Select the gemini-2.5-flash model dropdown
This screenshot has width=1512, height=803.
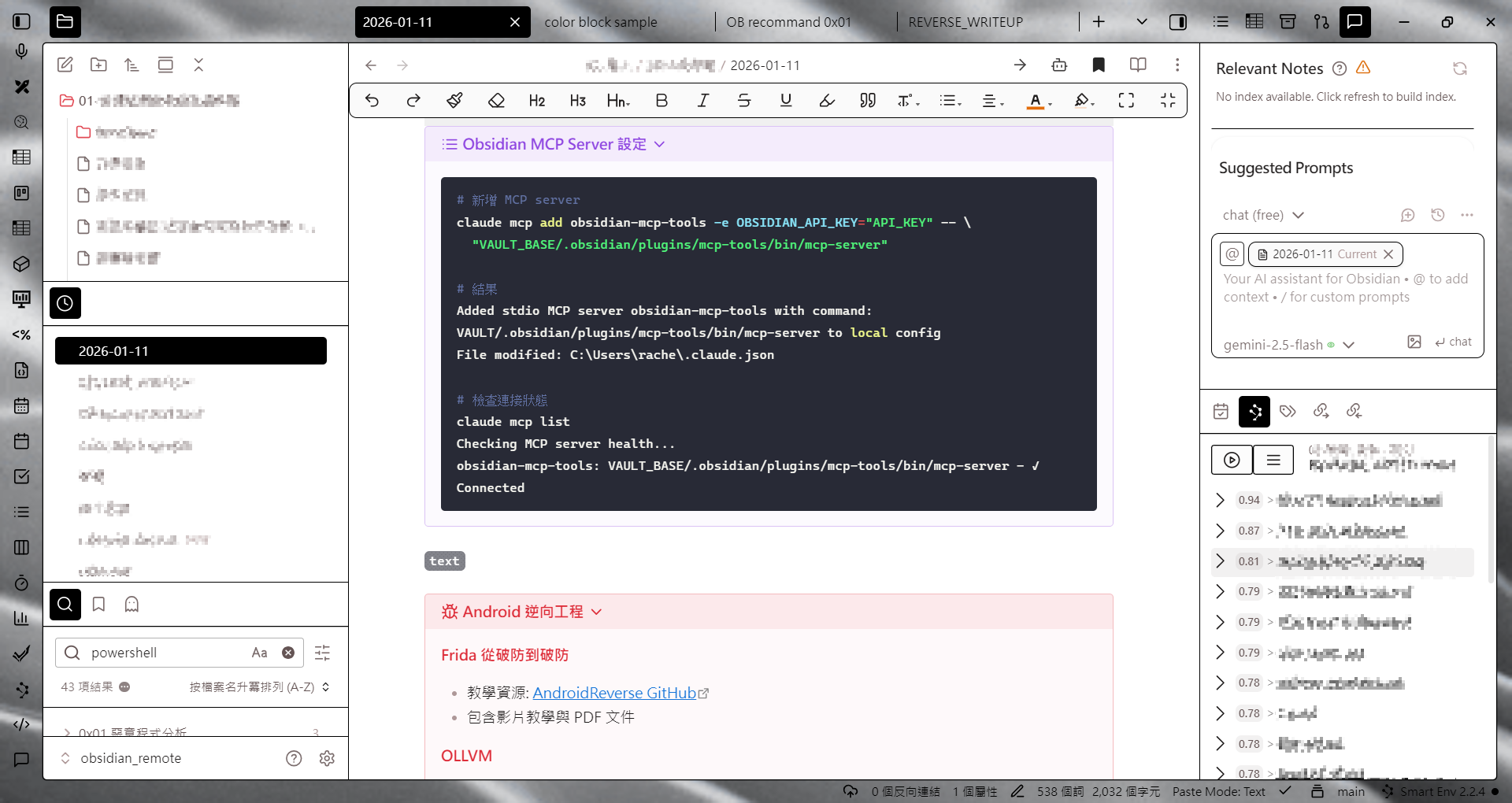click(x=1288, y=345)
